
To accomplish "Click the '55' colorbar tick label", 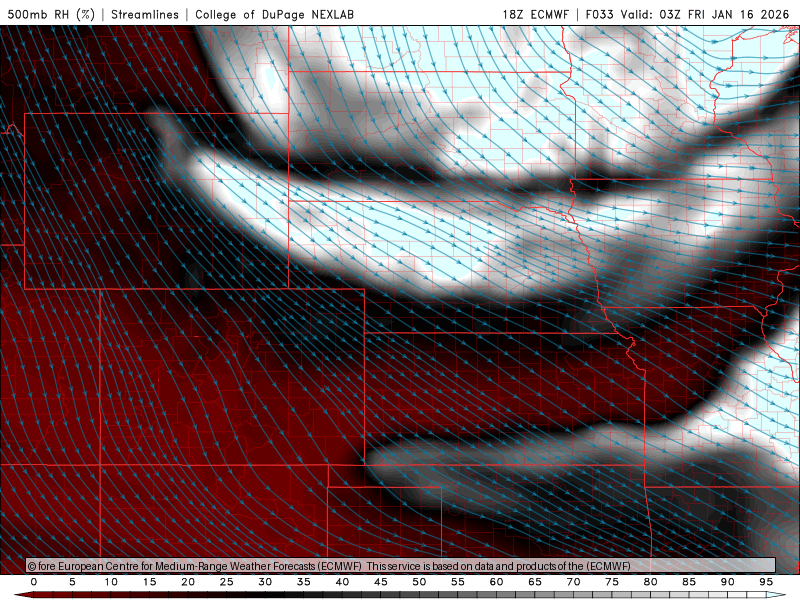I will coord(458,582).
